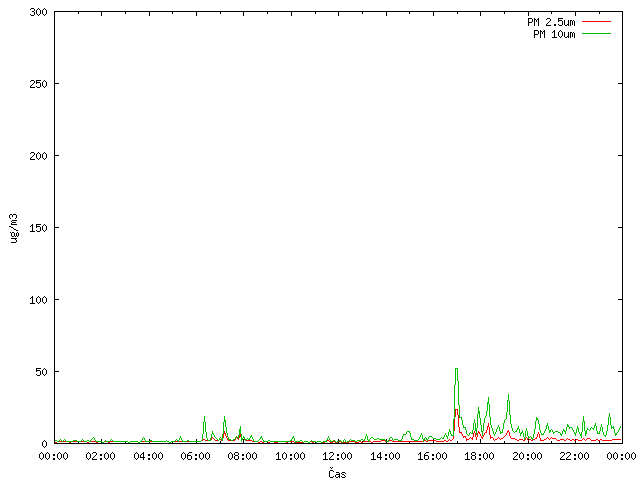Image resolution: width=640 pixels, height=480 pixels.
Task: Click the 250 y-axis label
Action: click(38, 84)
